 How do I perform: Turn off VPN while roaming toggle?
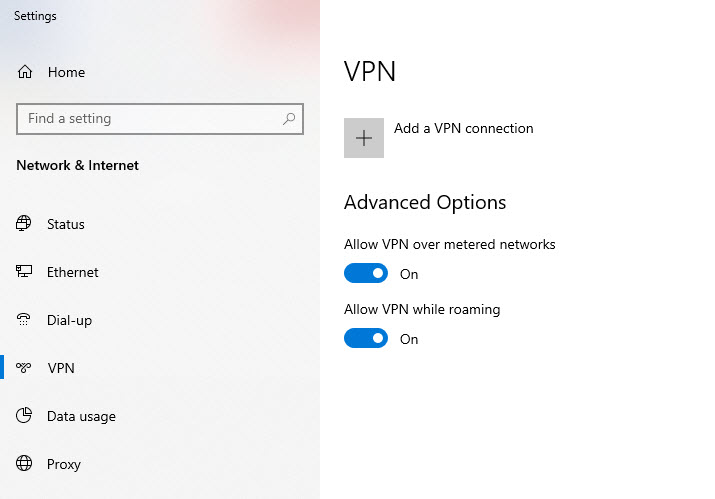coord(365,339)
